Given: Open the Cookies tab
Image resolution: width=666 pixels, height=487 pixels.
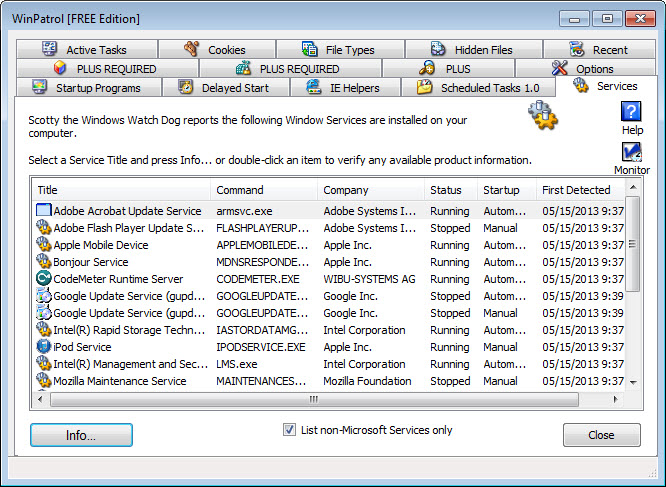Looking at the screenshot, I should 217,49.
